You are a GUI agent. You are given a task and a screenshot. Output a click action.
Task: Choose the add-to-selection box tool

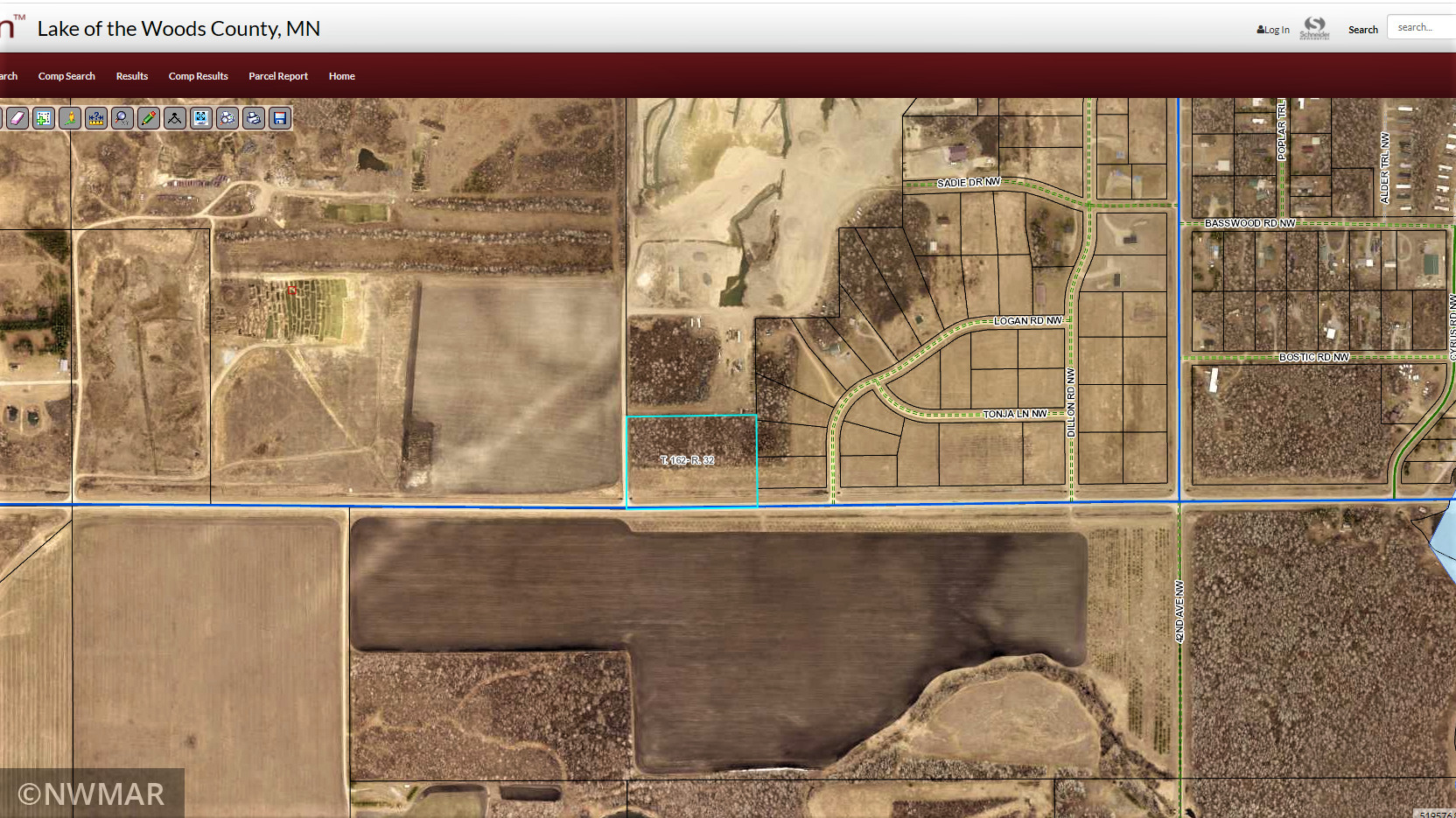(44, 118)
